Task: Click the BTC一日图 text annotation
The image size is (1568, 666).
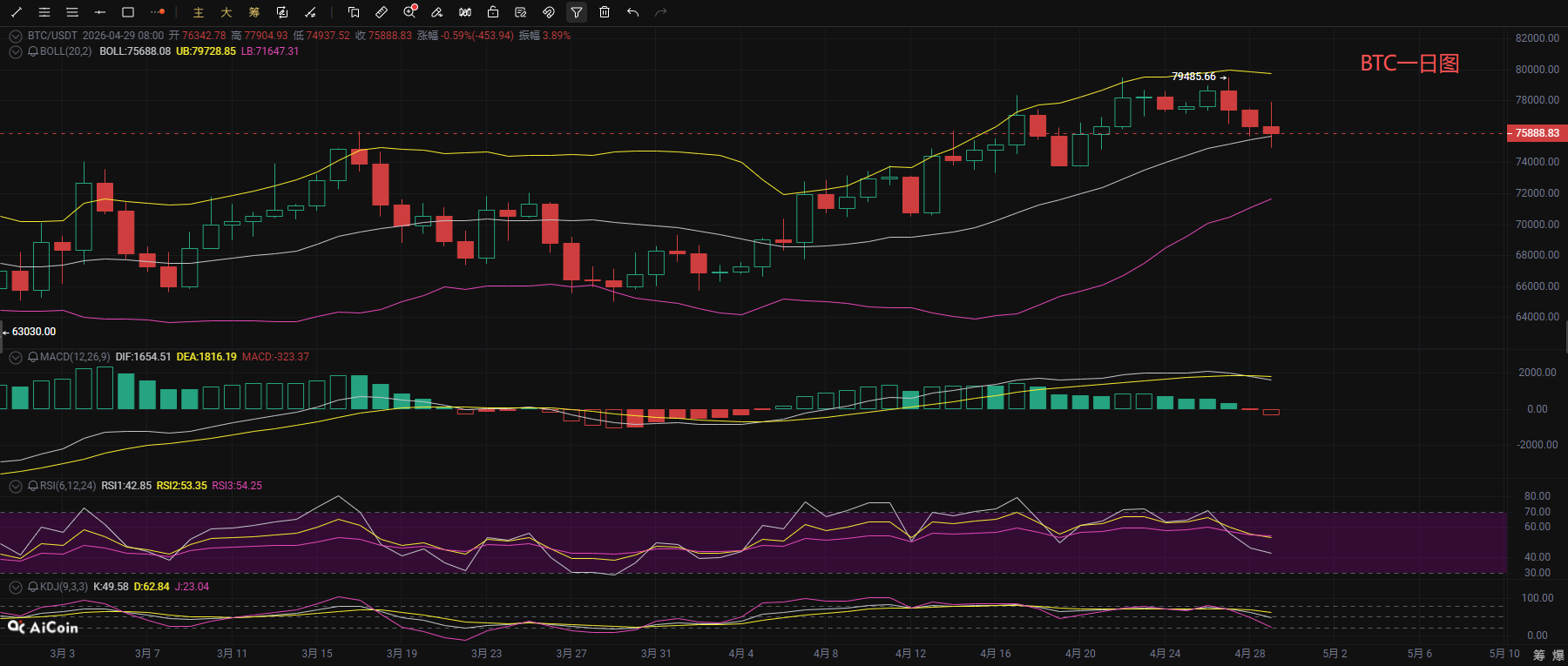Action: (x=1409, y=64)
